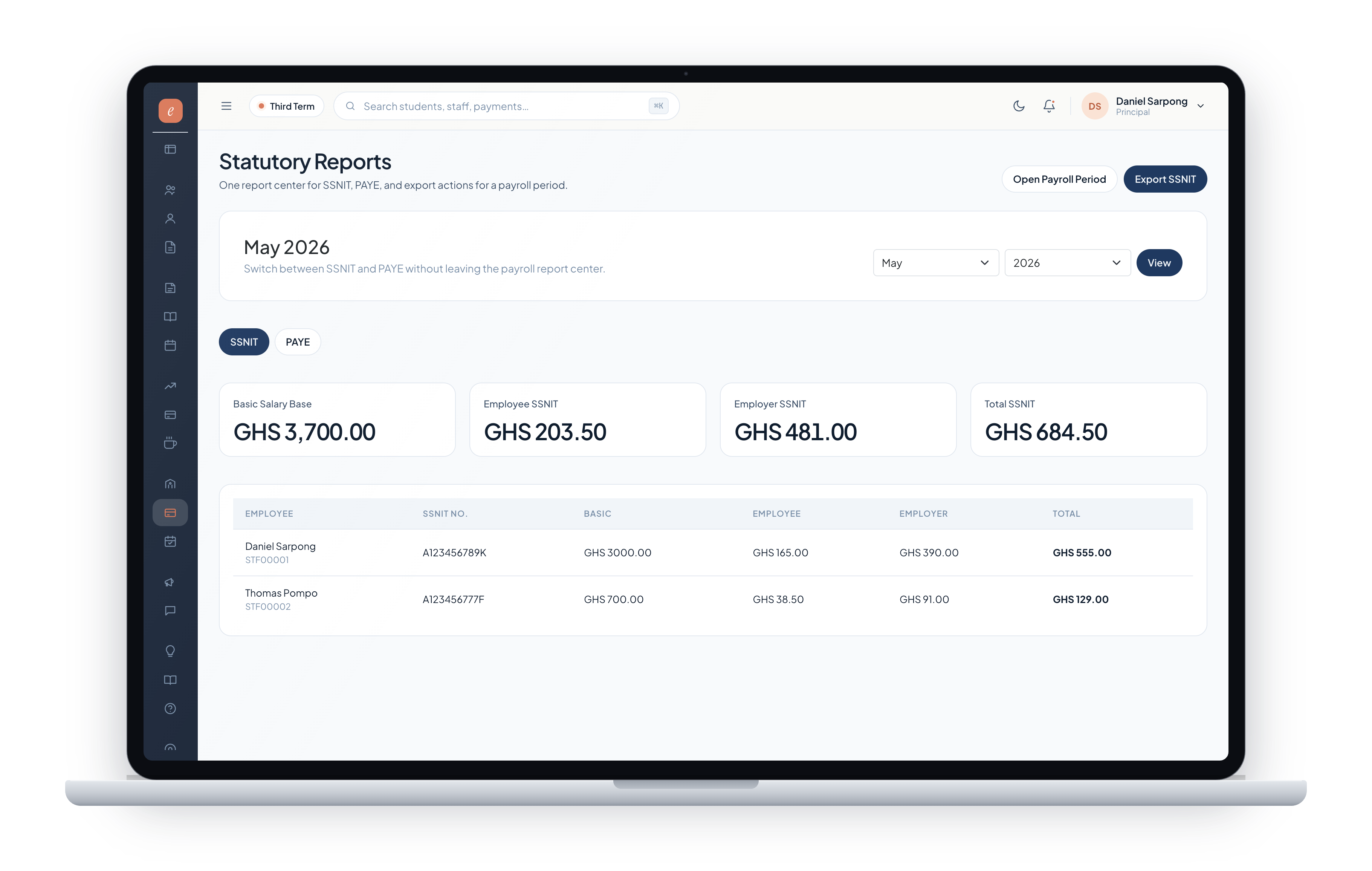Click the TOTAL column header
The height and width of the screenshot is (871, 1372).
pos(1066,514)
